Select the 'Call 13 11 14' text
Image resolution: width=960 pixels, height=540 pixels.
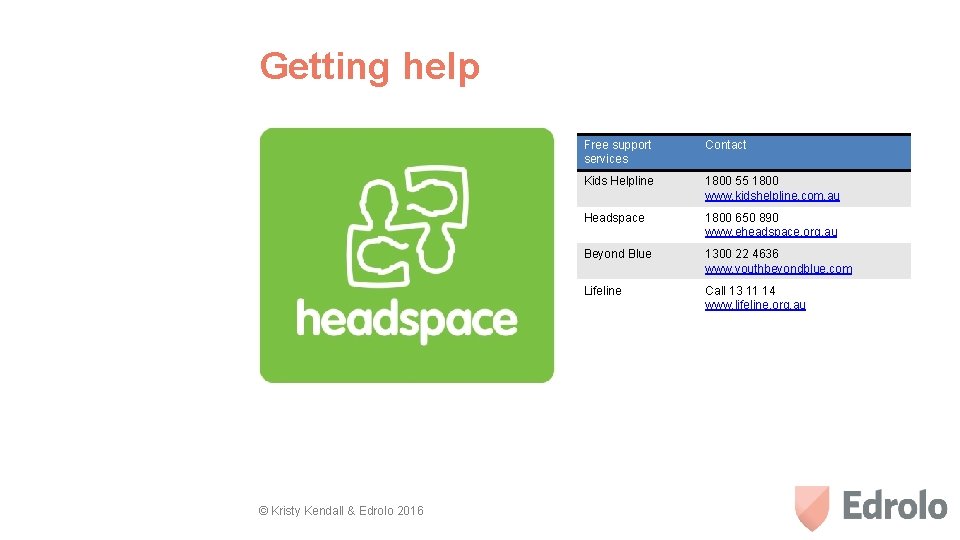click(740, 291)
